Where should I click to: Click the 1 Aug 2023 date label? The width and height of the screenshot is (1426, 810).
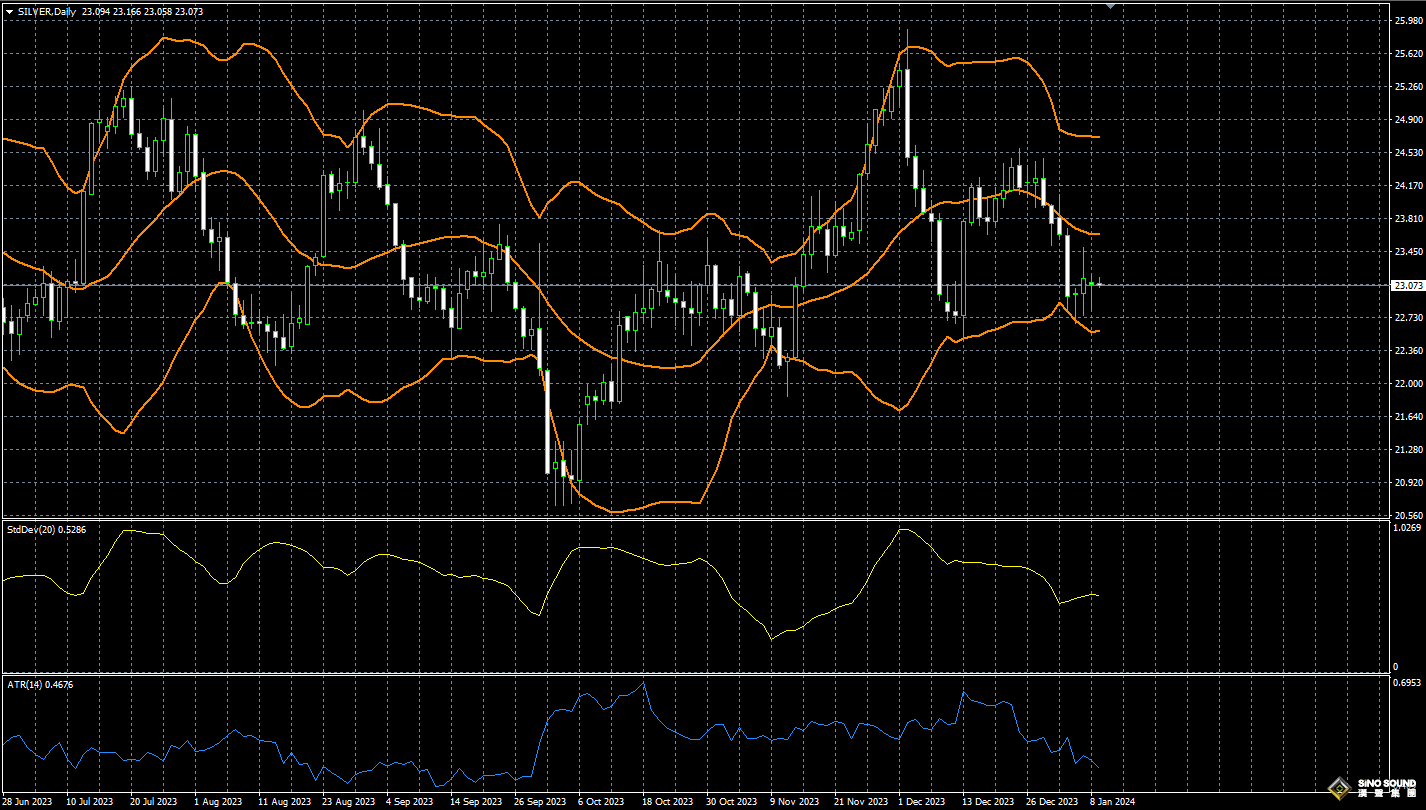218,802
